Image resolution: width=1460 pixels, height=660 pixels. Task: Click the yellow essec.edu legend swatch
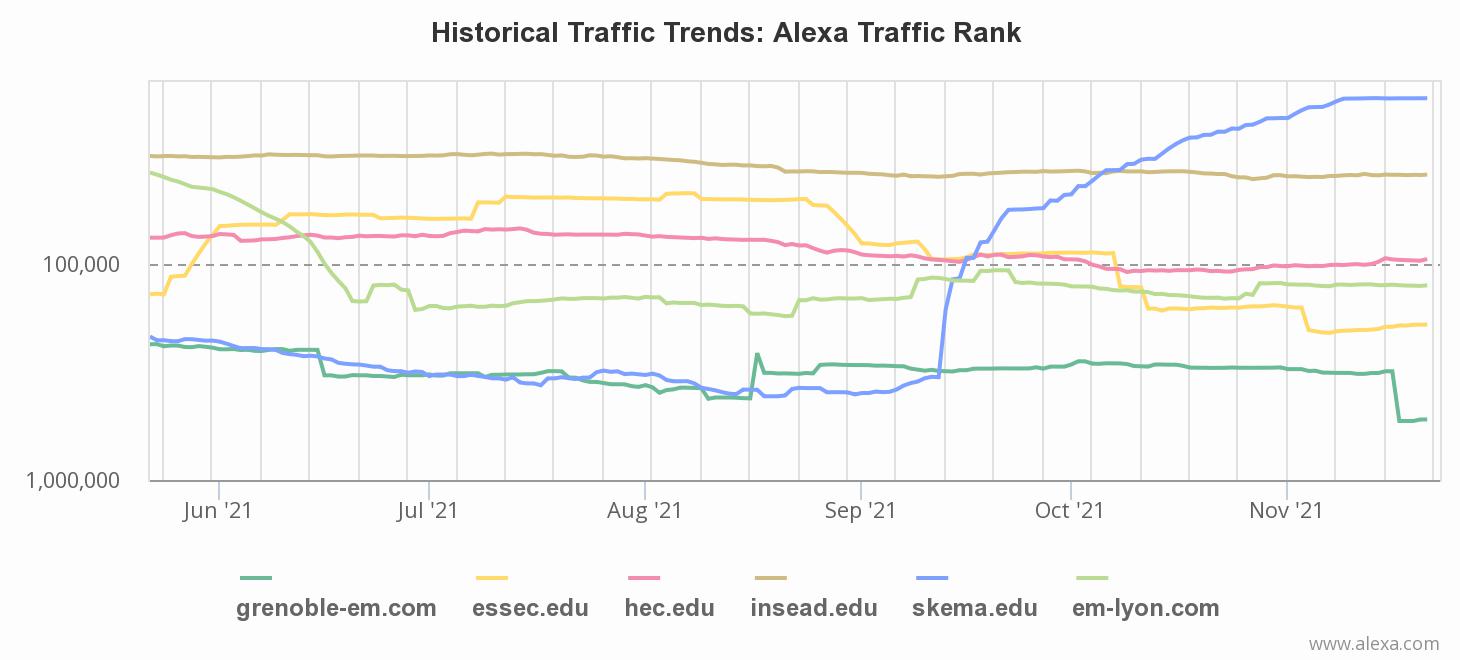pyautogui.click(x=491, y=578)
